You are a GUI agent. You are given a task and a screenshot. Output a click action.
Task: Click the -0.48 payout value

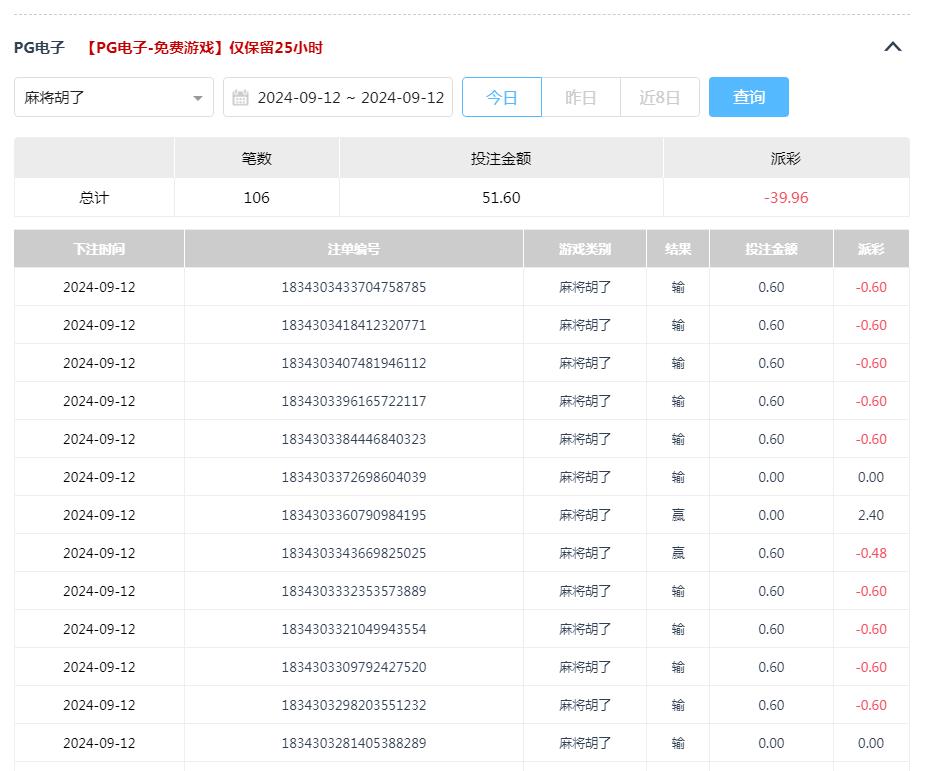point(871,553)
